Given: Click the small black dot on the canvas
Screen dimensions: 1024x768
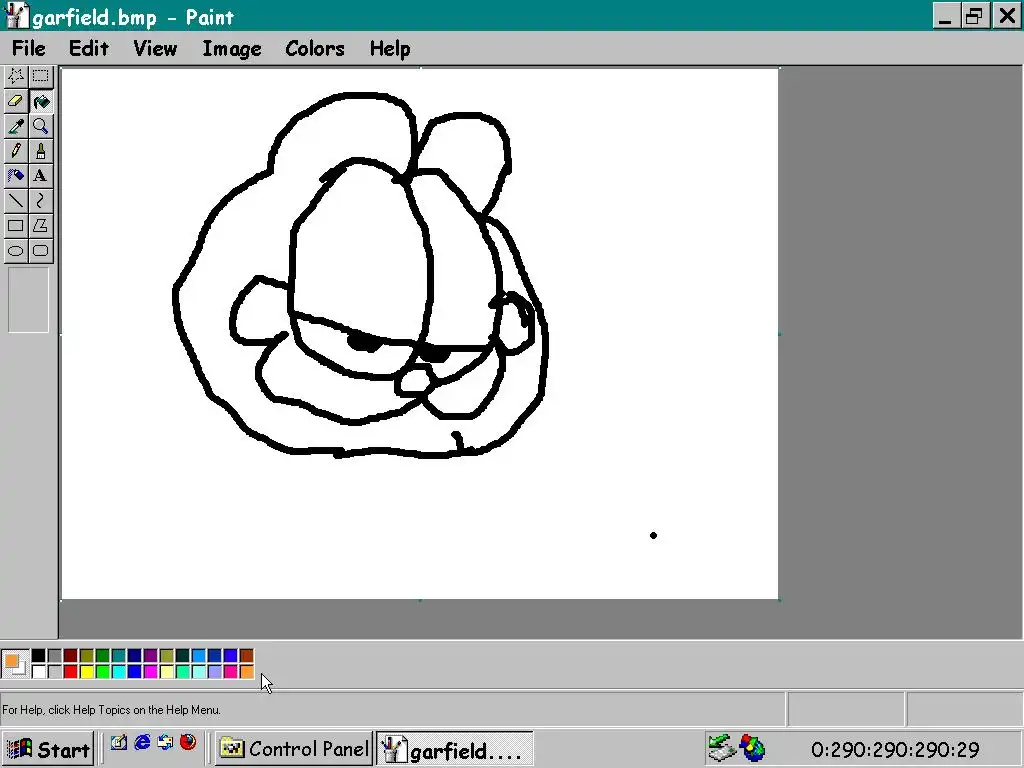Looking at the screenshot, I should point(653,536).
